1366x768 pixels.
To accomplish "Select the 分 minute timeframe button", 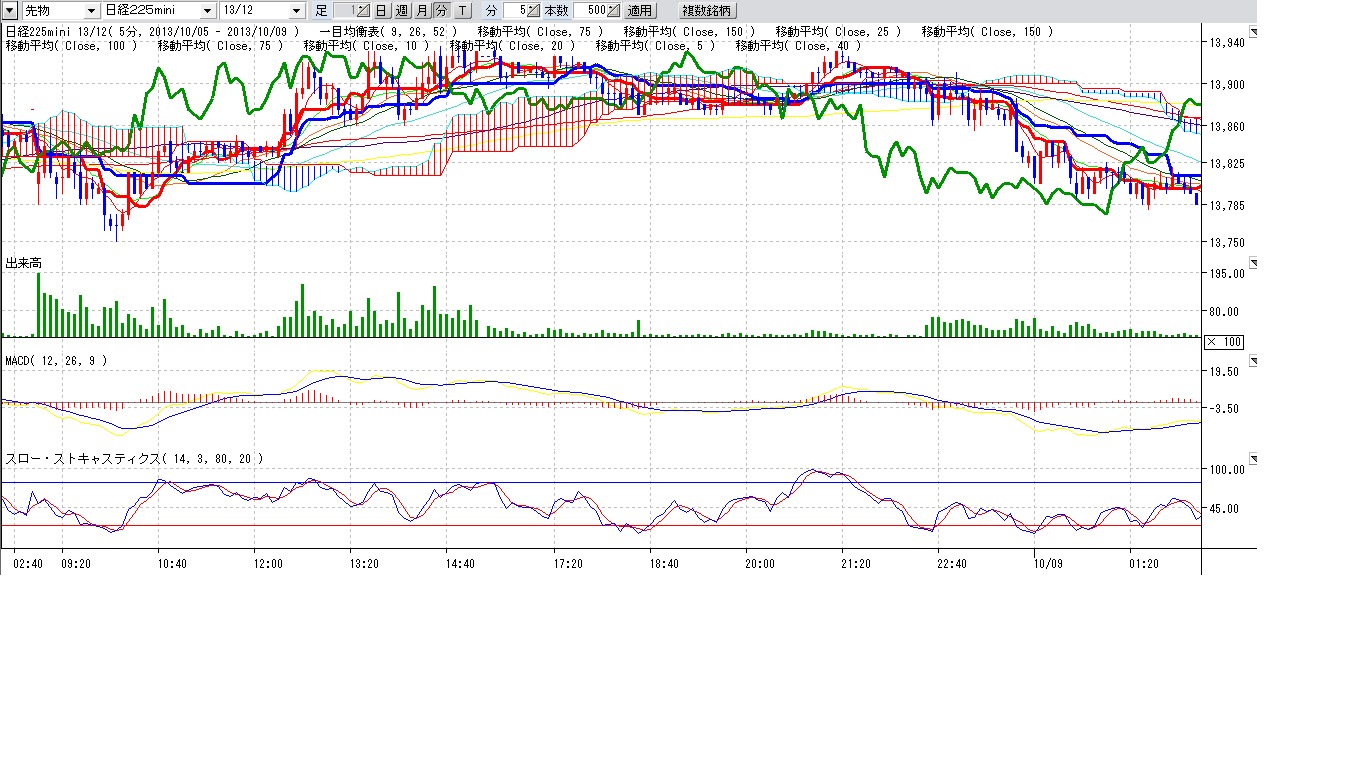I will coord(441,10).
